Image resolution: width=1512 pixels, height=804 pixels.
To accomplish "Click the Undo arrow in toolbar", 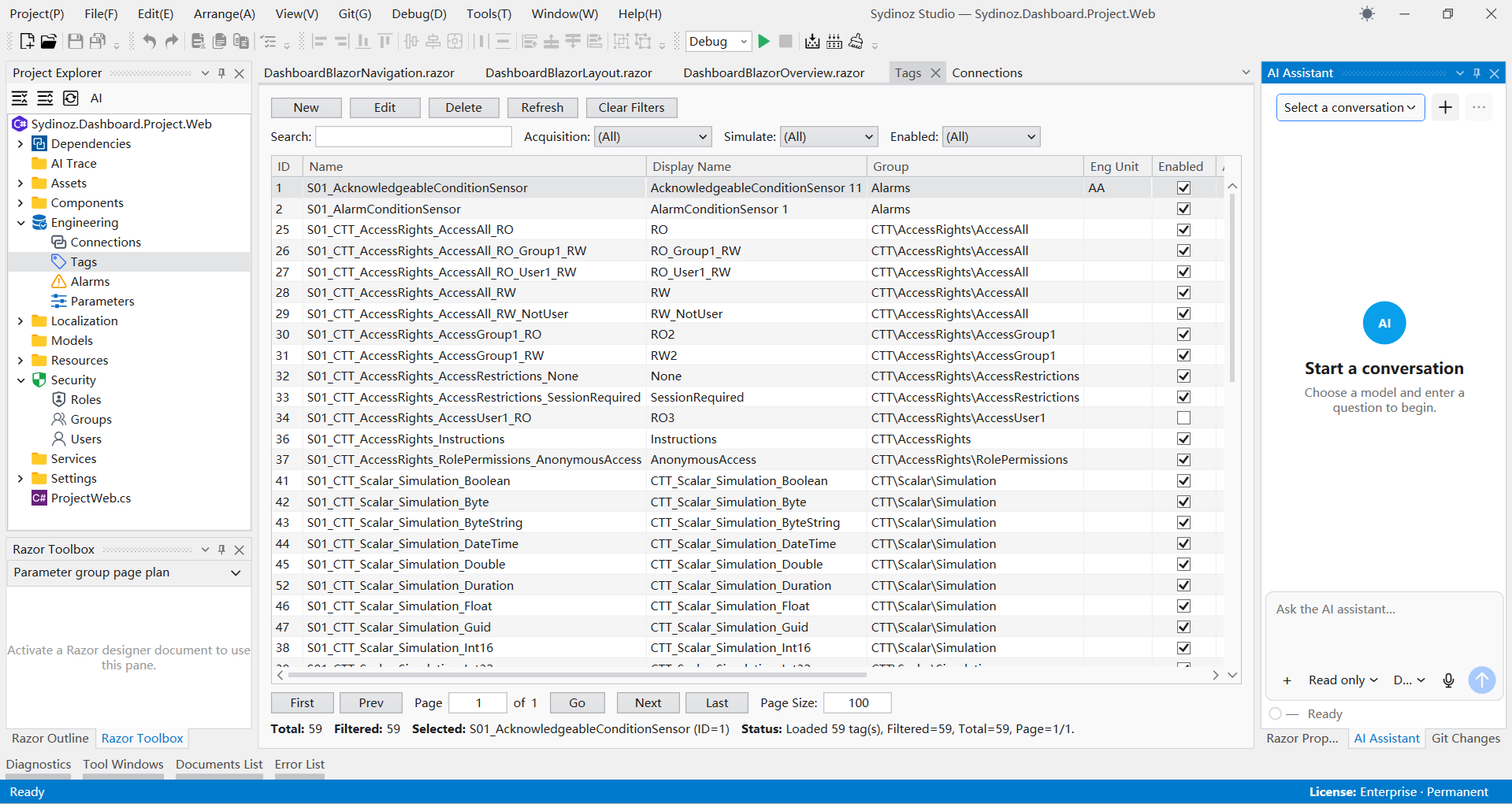I will click(x=149, y=42).
